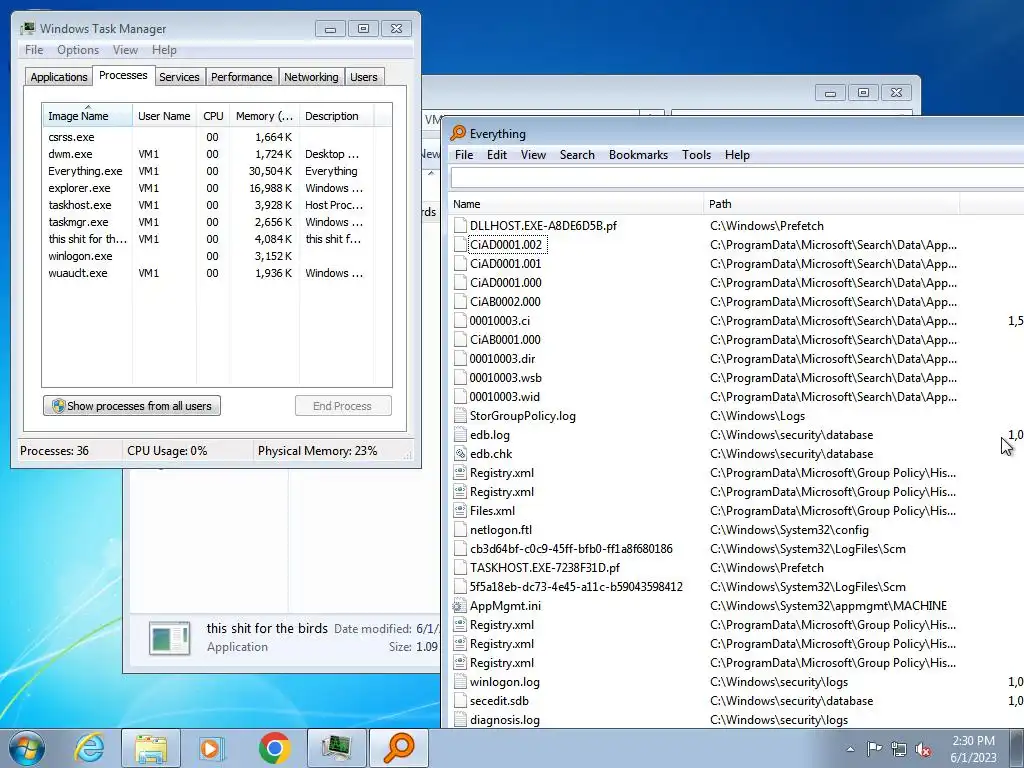Open Task Manager View menu
1024x768 pixels.
125,50
